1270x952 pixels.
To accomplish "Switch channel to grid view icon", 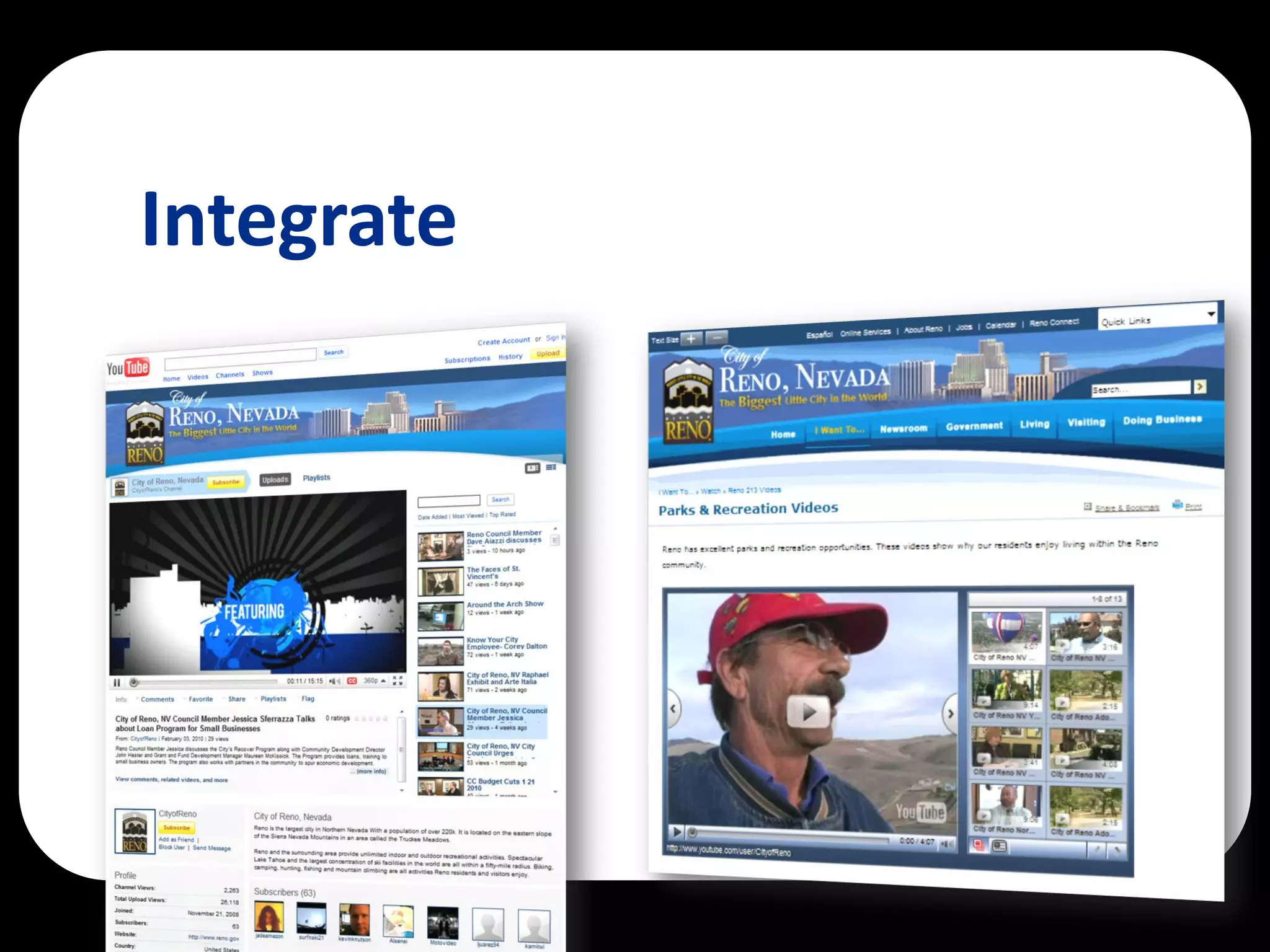I will [x=551, y=467].
